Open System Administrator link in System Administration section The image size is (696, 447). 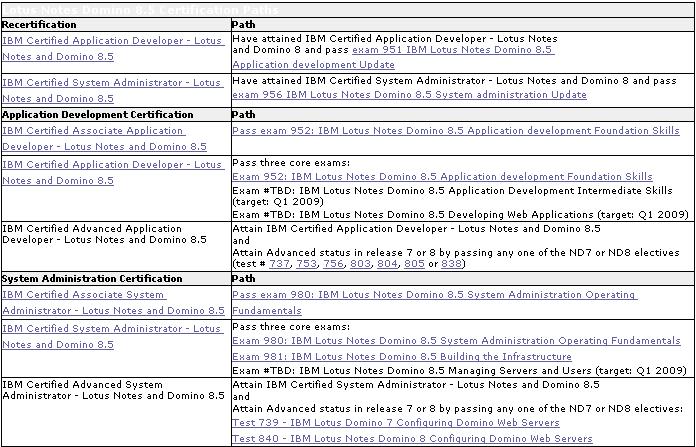coord(113,336)
